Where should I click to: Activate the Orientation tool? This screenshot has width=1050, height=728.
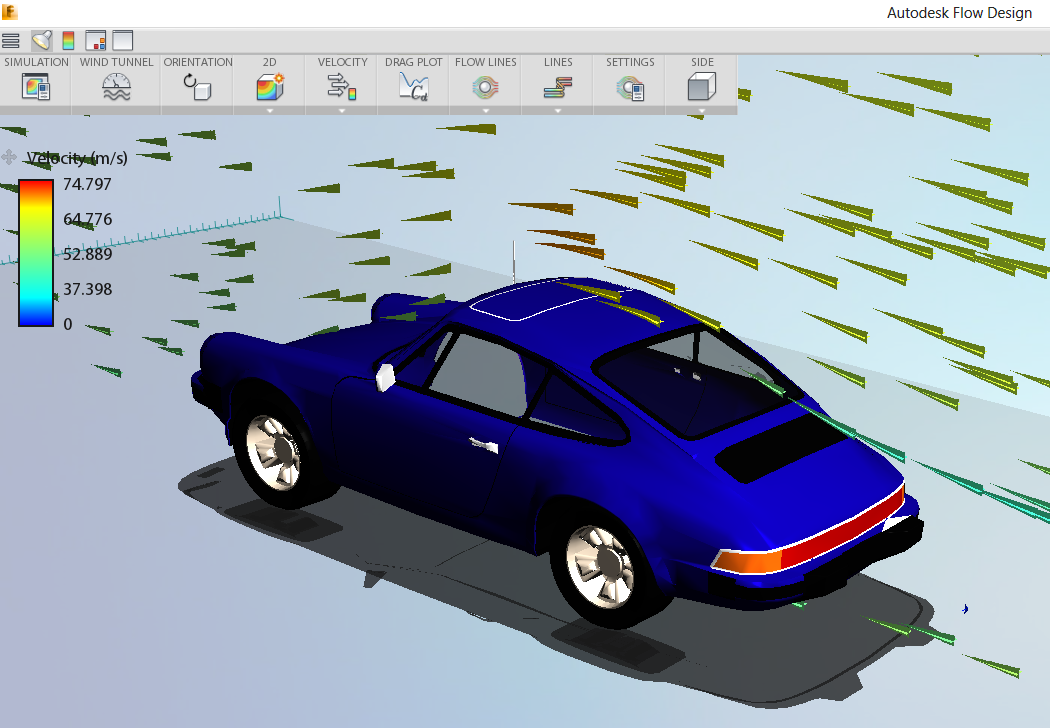tap(196, 87)
